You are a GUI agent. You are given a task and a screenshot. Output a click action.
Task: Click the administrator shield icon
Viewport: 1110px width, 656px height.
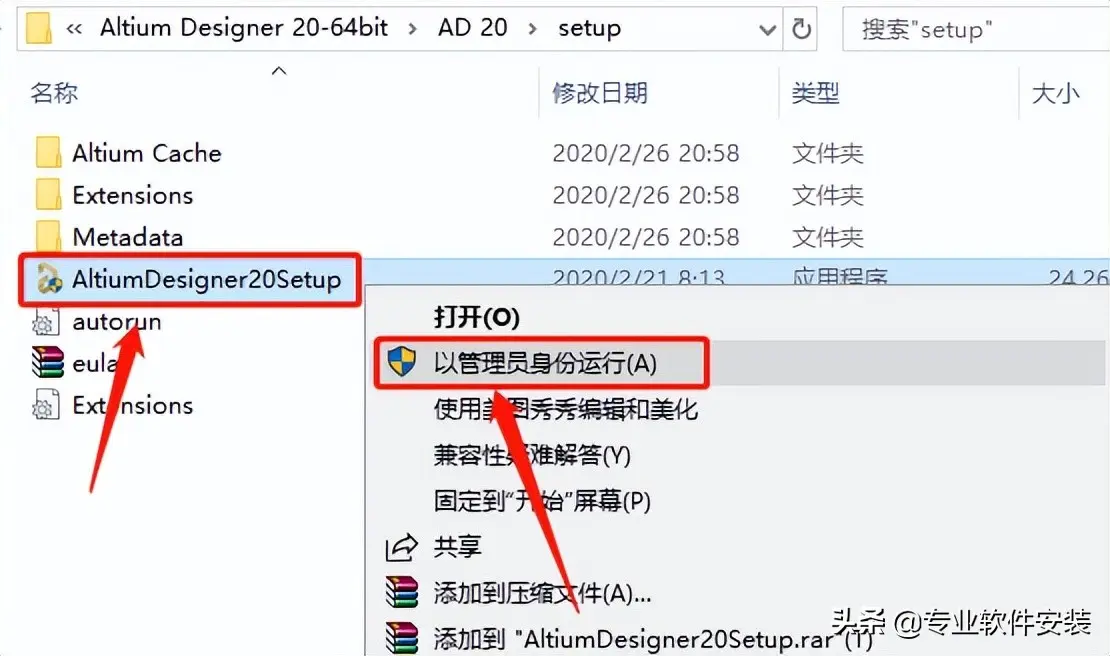click(401, 362)
